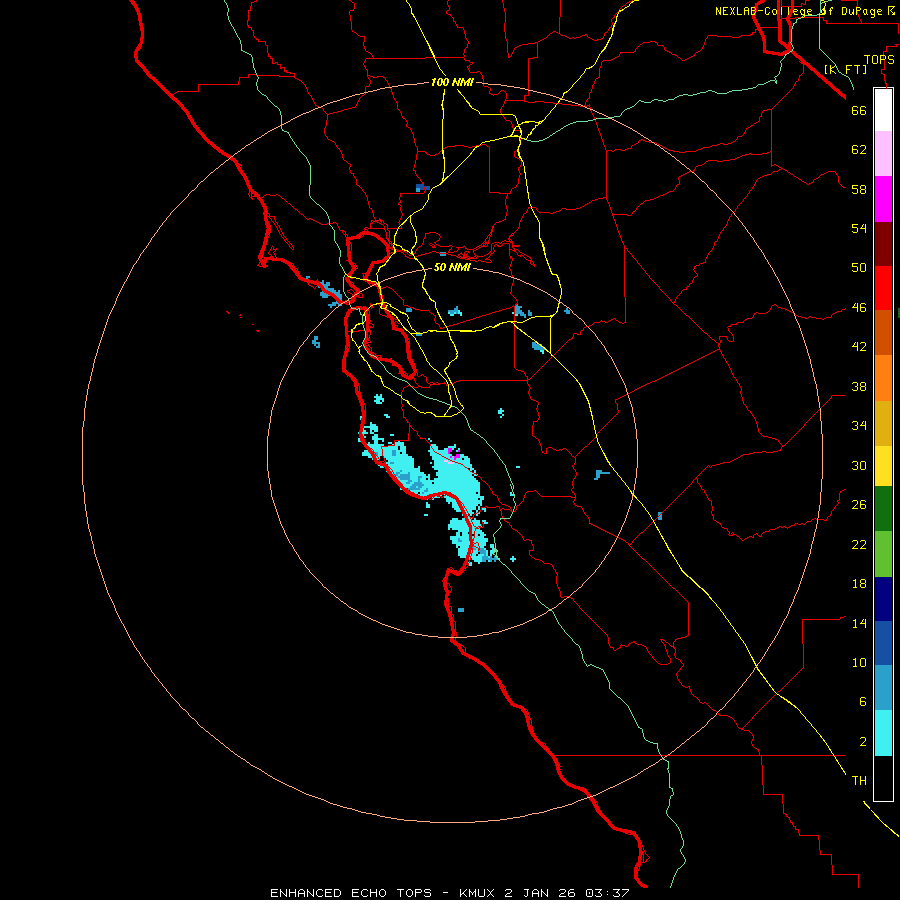900x900 pixels.
Task: Click the navy blue legend swatch
Action: pos(883,599)
